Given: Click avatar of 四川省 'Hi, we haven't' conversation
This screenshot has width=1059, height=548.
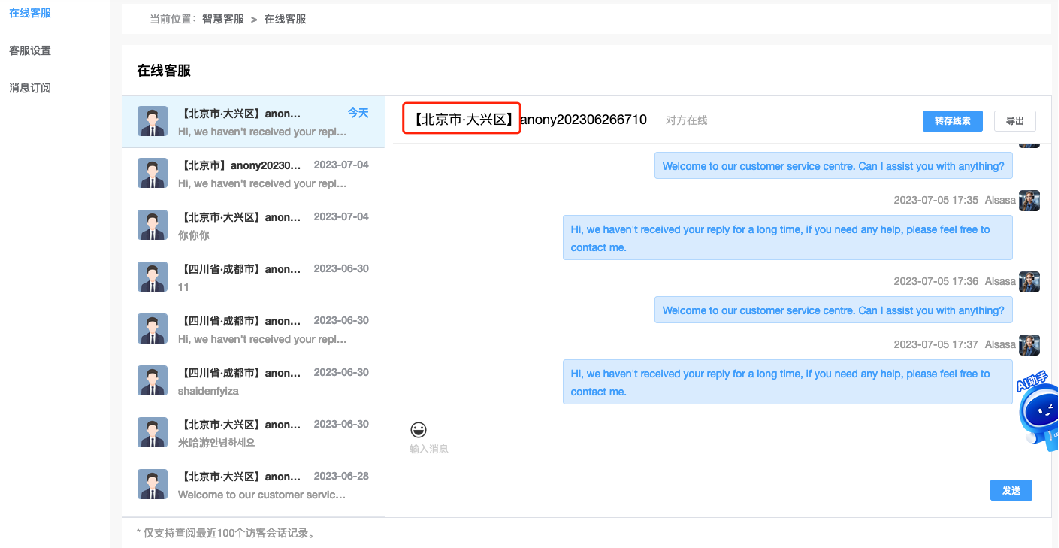Looking at the screenshot, I should click(x=153, y=329).
